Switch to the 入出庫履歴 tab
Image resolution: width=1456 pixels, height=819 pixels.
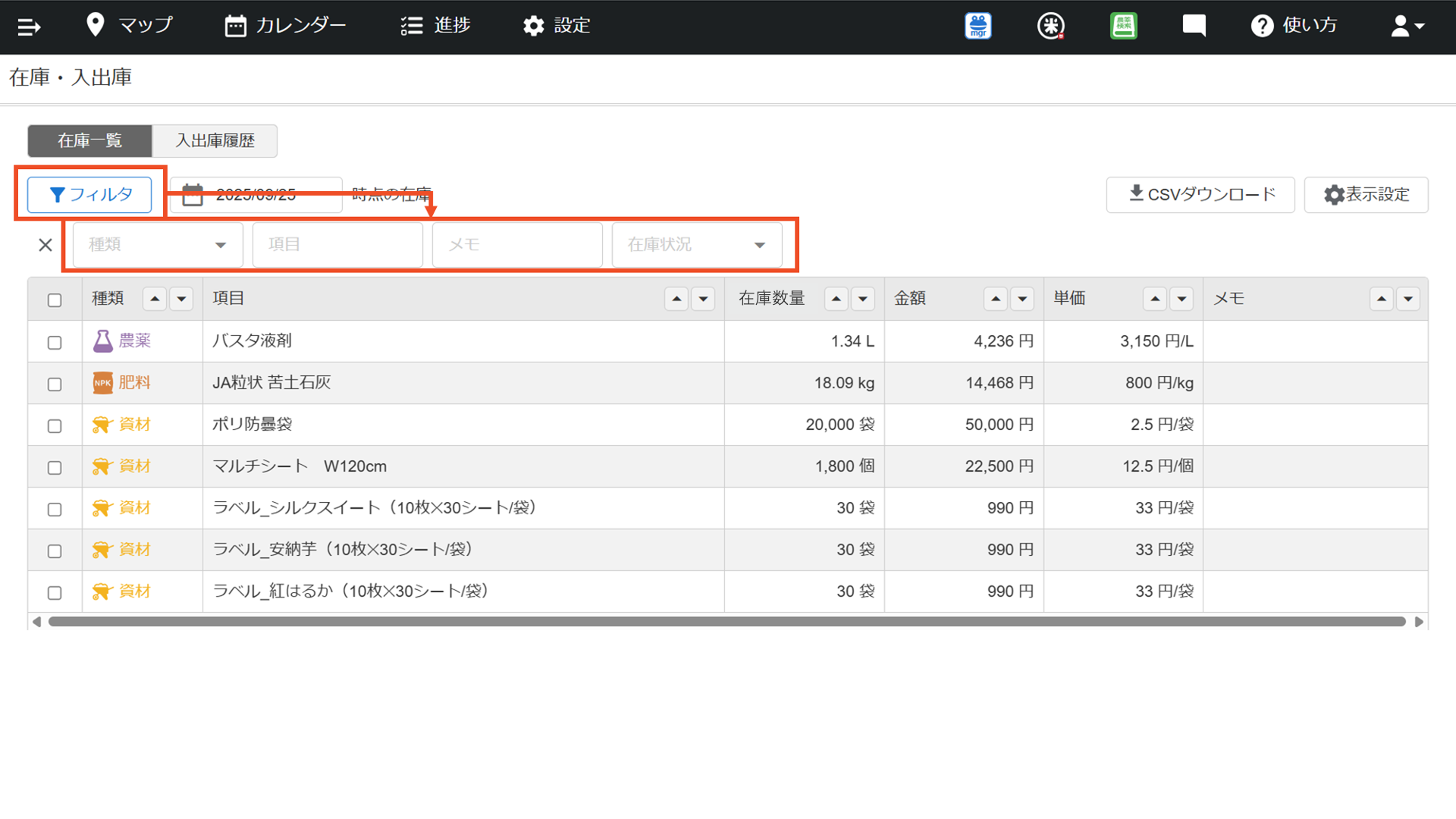point(215,141)
